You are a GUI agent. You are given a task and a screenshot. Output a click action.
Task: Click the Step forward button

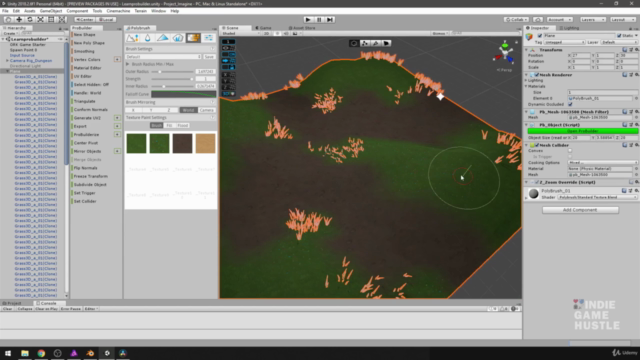pos(330,20)
